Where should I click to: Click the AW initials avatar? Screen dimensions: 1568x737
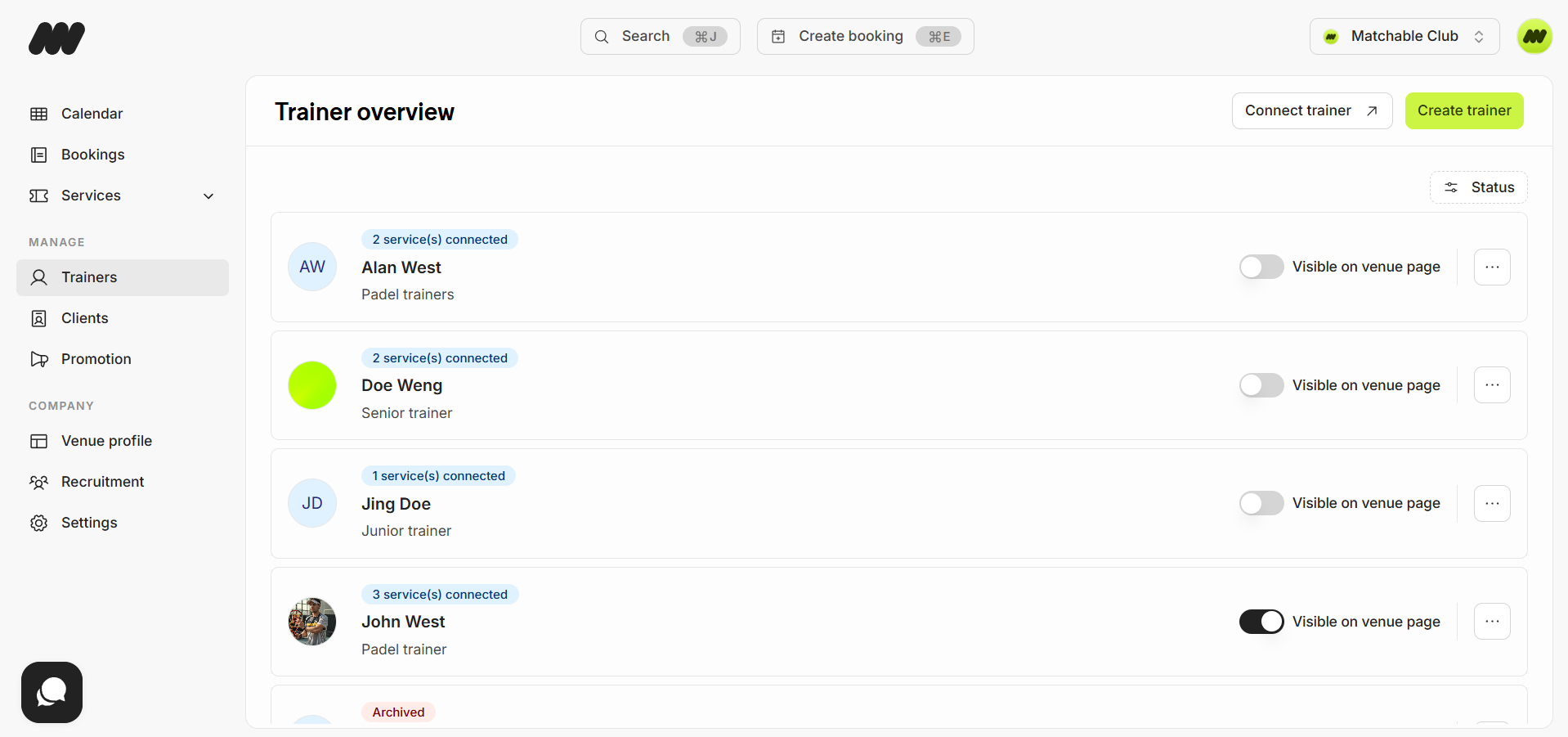(x=312, y=267)
